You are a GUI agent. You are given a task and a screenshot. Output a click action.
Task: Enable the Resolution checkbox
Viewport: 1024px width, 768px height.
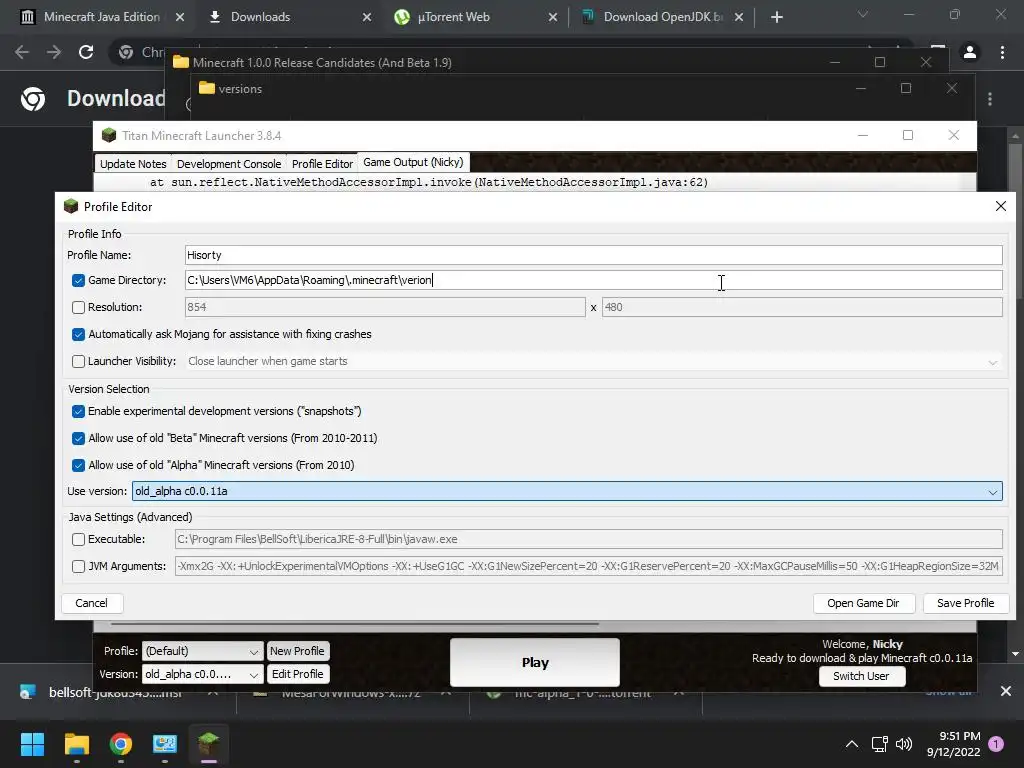78,307
